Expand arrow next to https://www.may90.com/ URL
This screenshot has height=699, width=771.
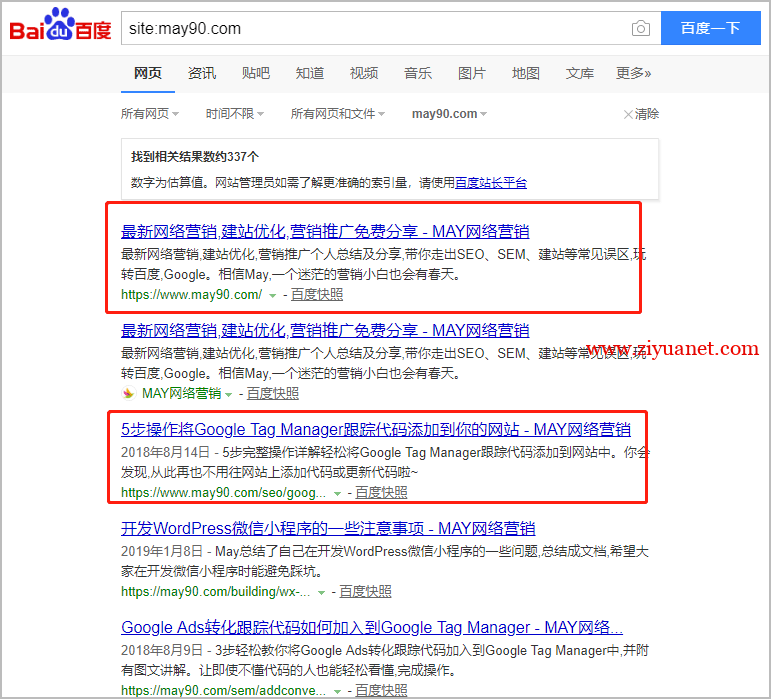[x=272, y=295]
